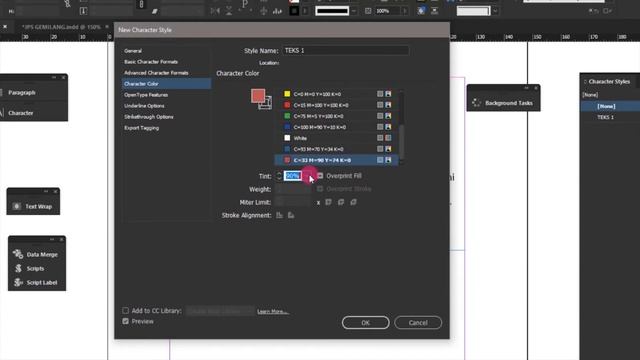This screenshot has height=360, width=640.
Task: Select the middle Miter Limit join icon
Action: (341, 202)
